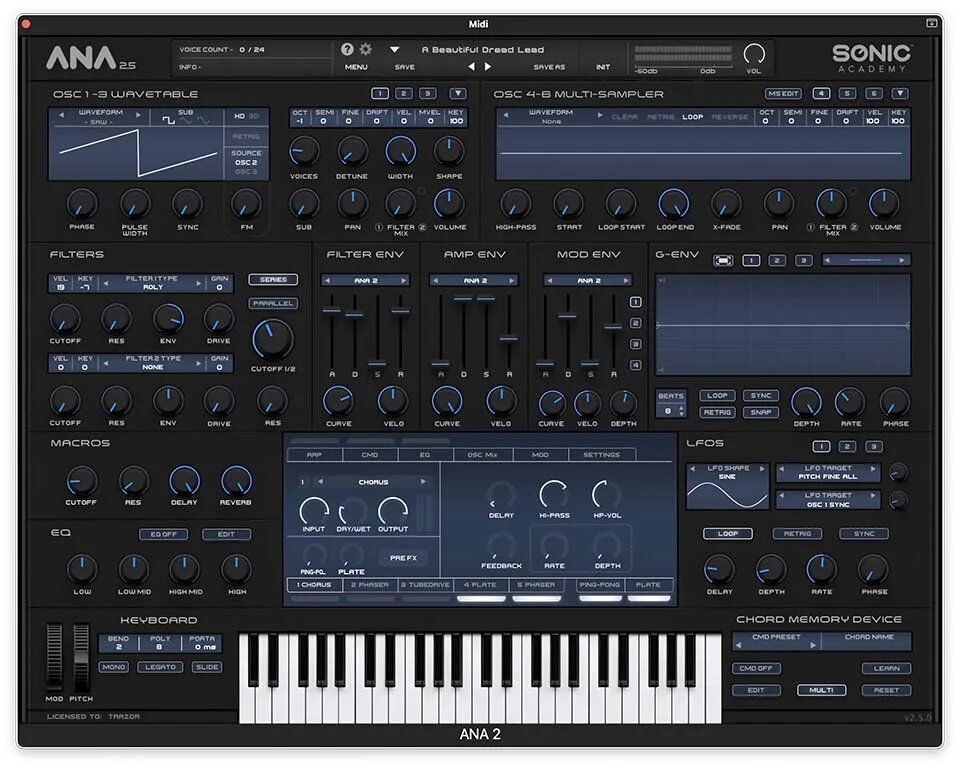Open the help question mark icon
960x768 pixels.
pyautogui.click(x=347, y=50)
